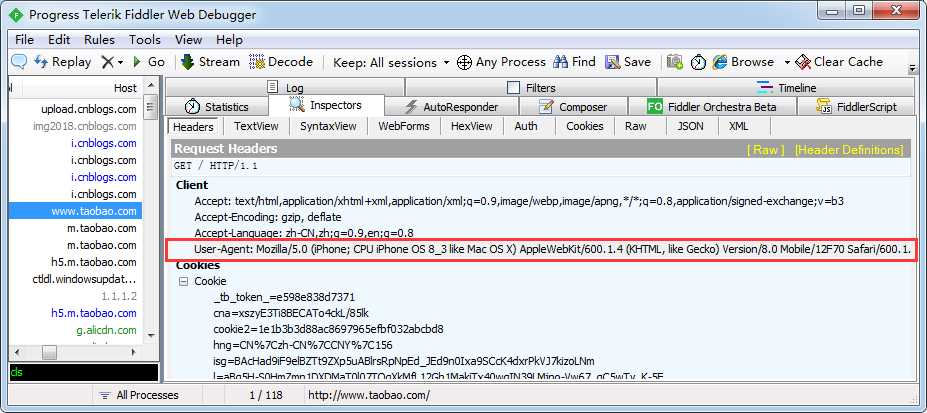Toggle Stream mode

[210, 62]
